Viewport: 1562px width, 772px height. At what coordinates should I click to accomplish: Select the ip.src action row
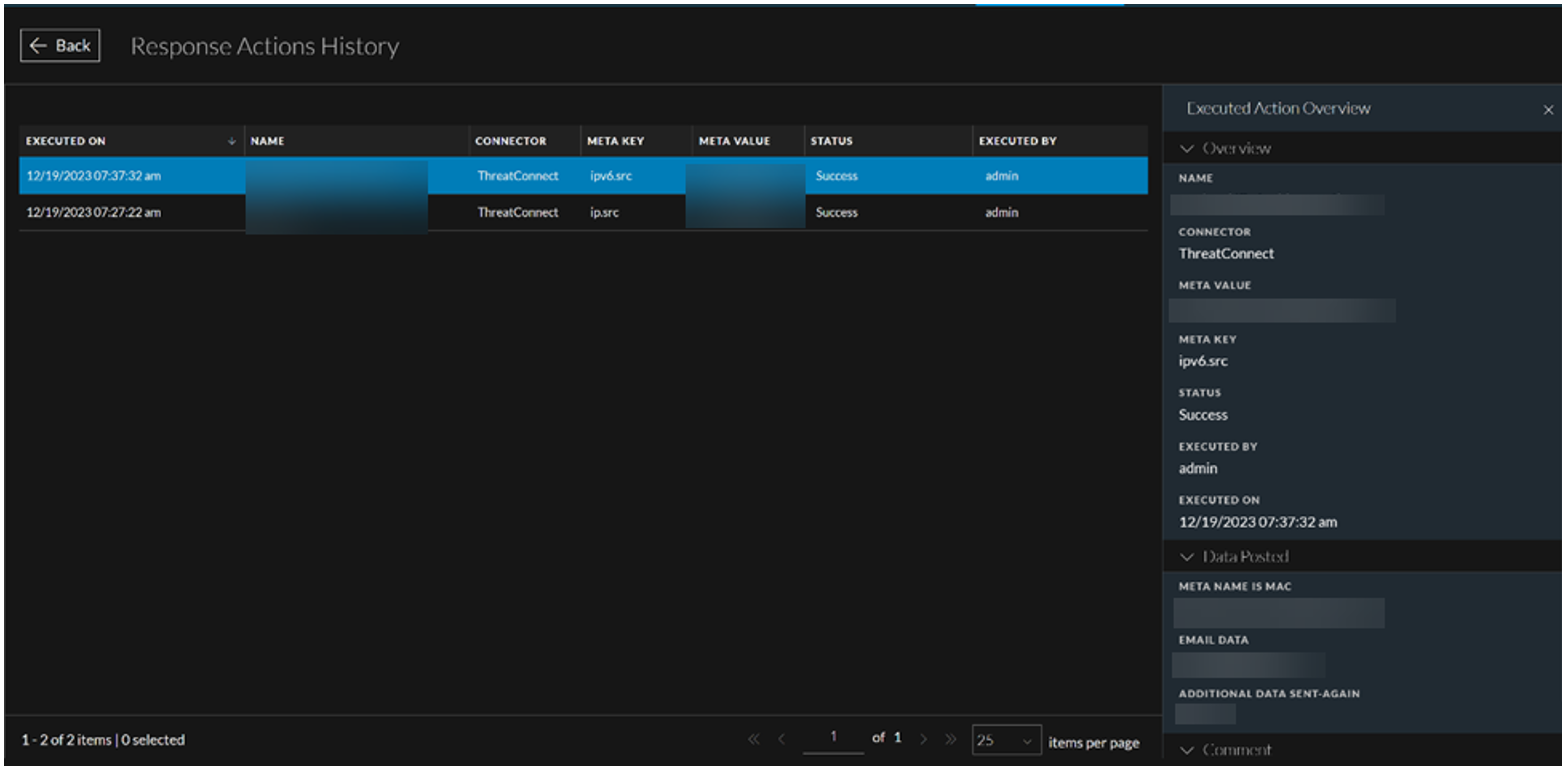click(x=609, y=213)
